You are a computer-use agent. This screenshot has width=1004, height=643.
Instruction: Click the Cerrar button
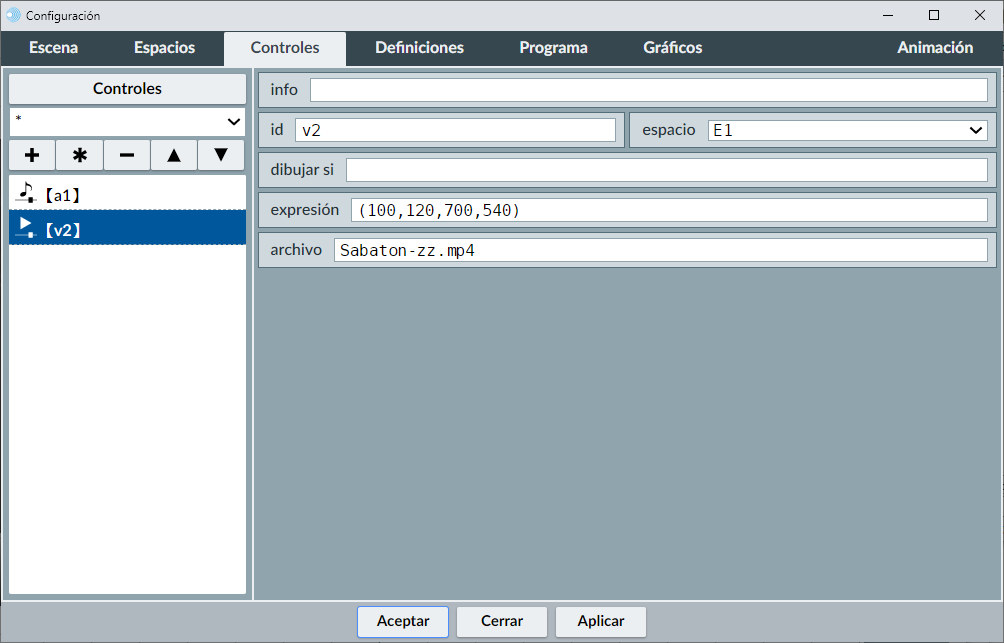(x=501, y=621)
